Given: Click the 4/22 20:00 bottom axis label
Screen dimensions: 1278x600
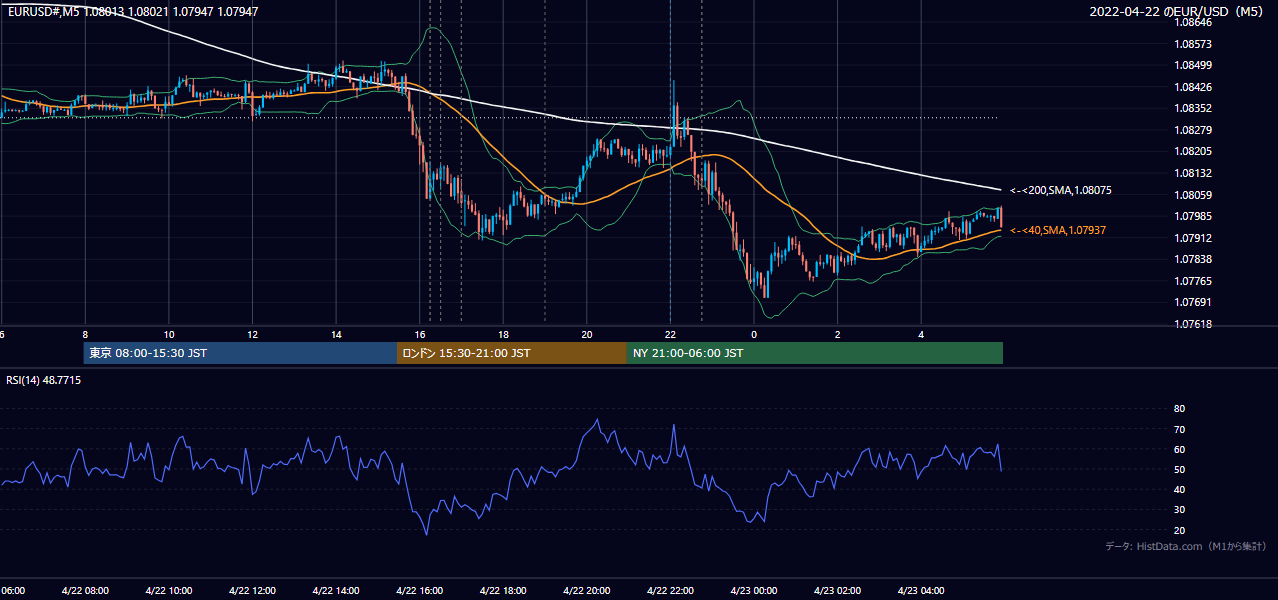Looking at the screenshot, I should (x=587, y=590).
